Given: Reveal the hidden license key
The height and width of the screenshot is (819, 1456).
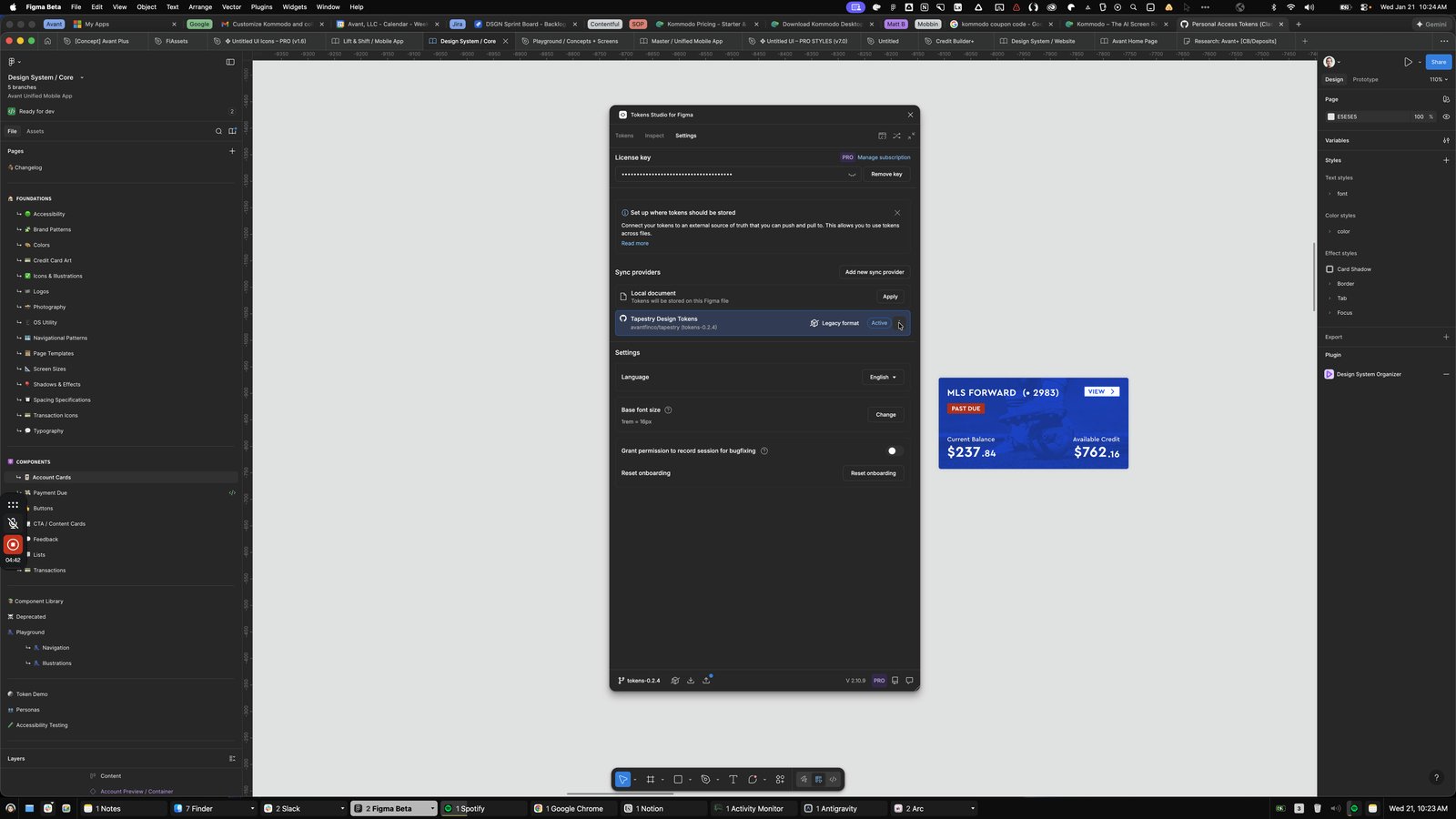Looking at the screenshot, I should coord(852,174).
